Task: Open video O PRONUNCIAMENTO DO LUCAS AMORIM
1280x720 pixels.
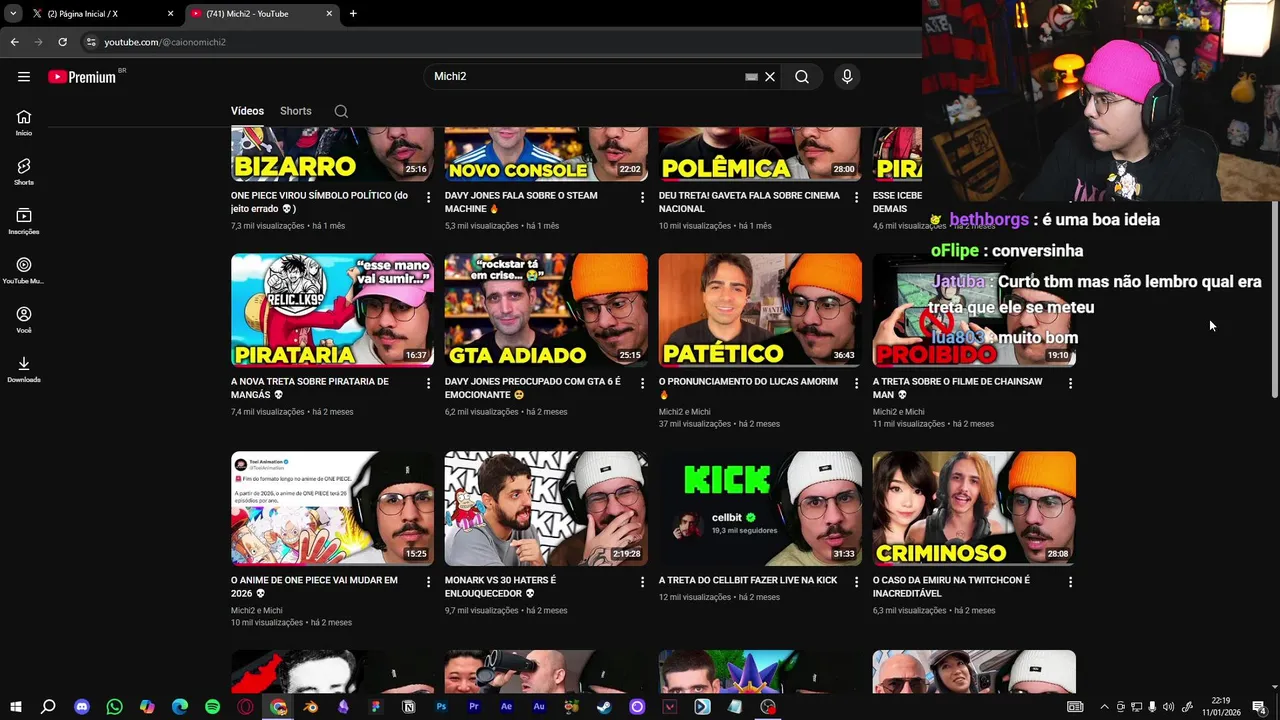Action: click(x=748, y=388)
